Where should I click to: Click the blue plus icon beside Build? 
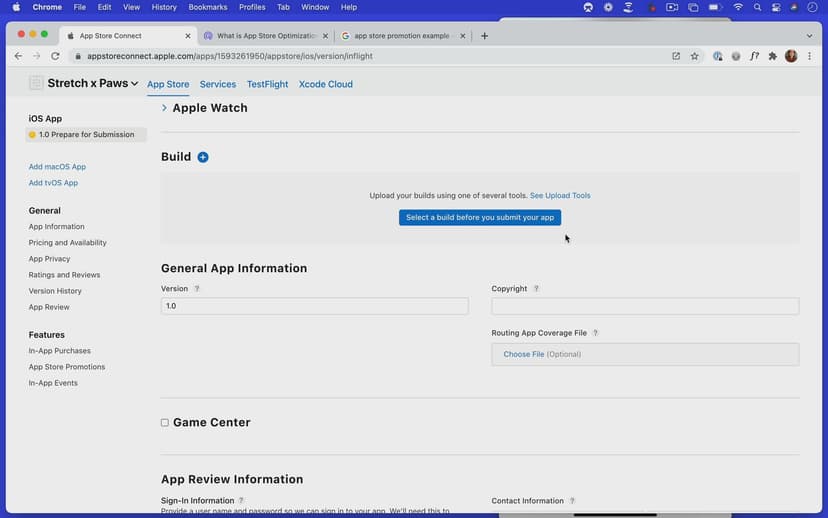(203, 157)
